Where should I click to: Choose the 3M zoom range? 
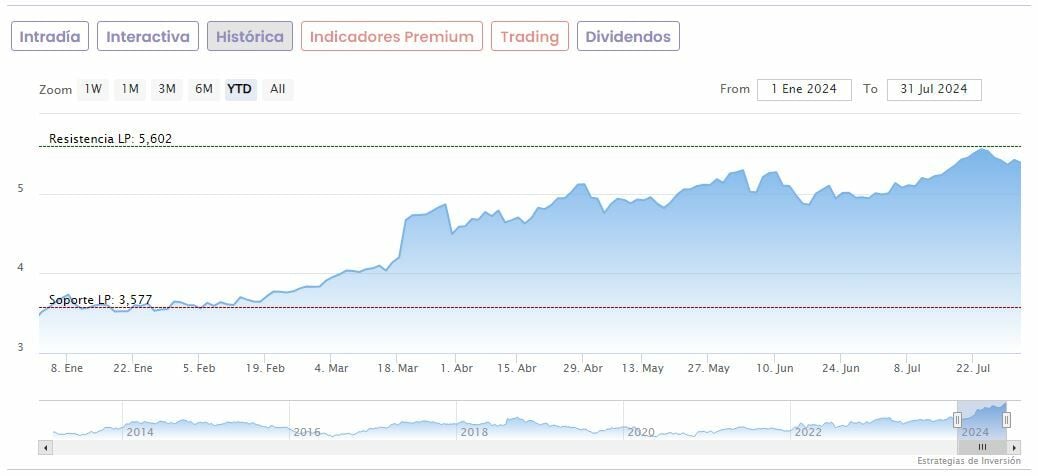pyautogui.click(x=167, y=89)
